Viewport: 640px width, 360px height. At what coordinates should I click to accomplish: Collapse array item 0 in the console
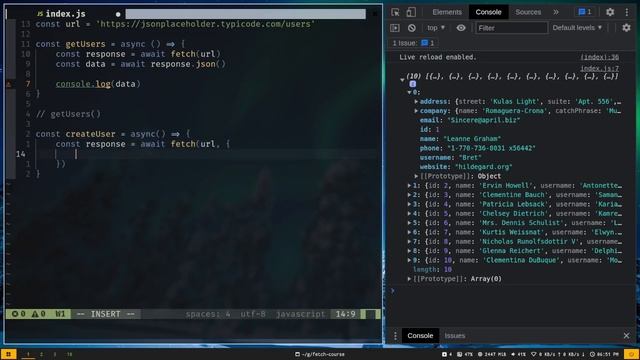[409, 93]
